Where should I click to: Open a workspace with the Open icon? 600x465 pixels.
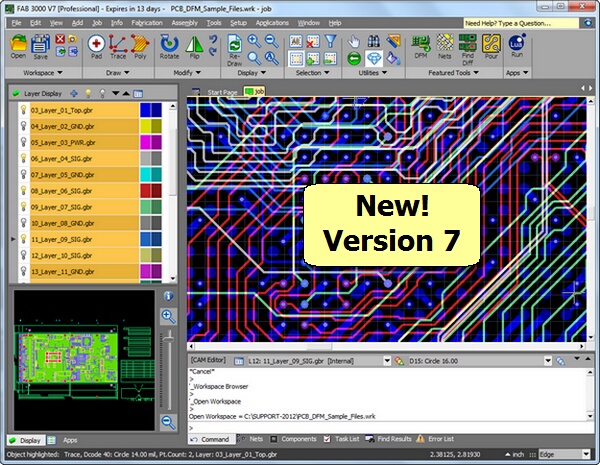[18, 46]
